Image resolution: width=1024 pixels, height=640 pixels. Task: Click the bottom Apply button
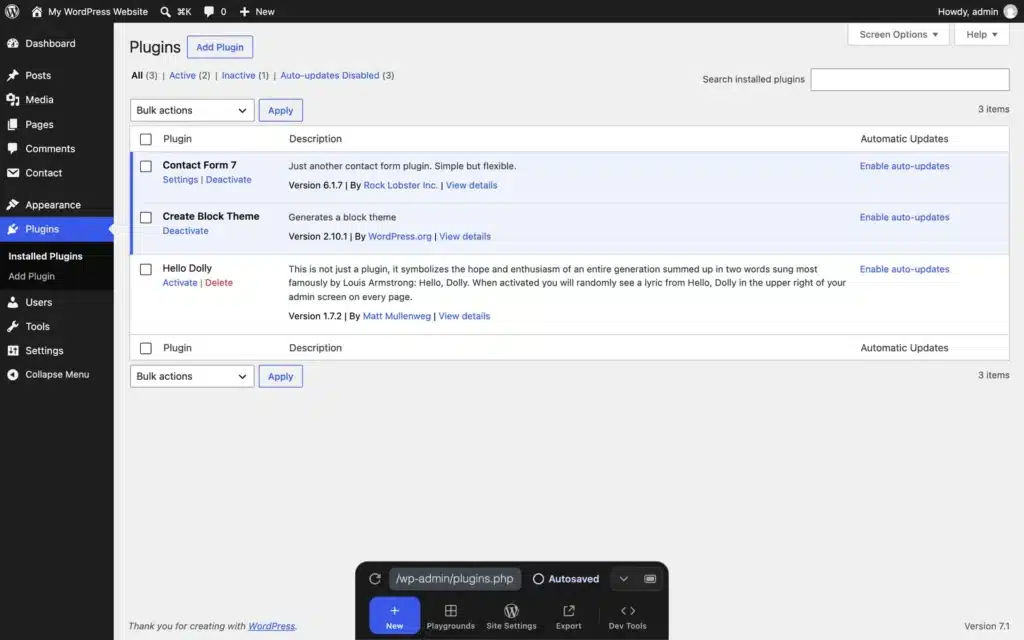tap(280, 376)
